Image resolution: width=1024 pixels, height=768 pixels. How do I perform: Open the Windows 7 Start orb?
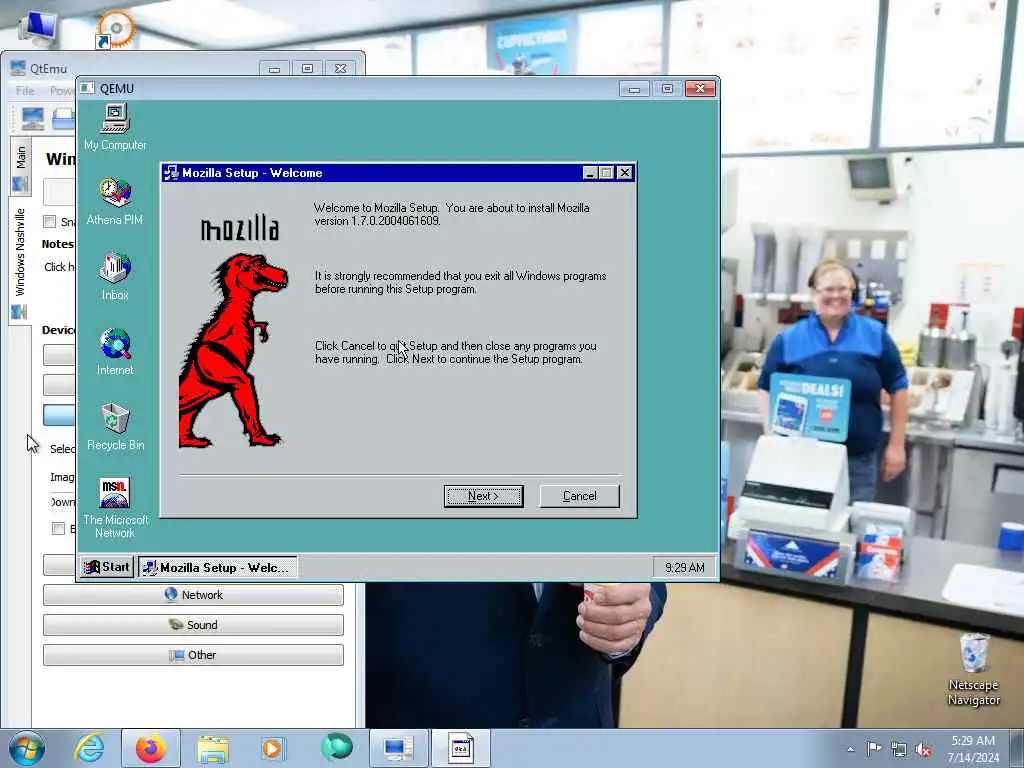pyautogui.click(x=27, y=748)
